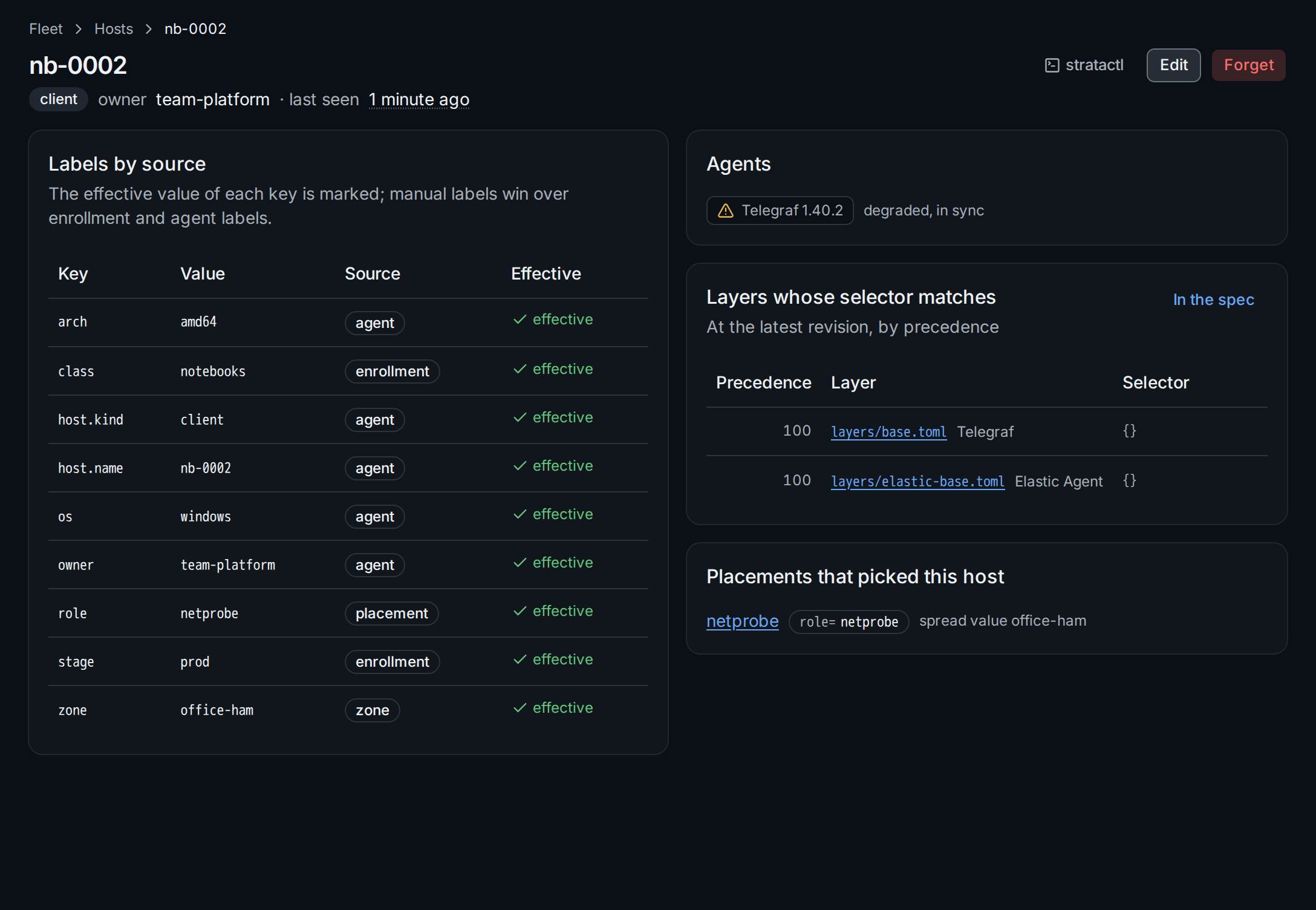Open the netprobe placement link
This screenshot has width=1316, height=910.
[x=742, y=621]
